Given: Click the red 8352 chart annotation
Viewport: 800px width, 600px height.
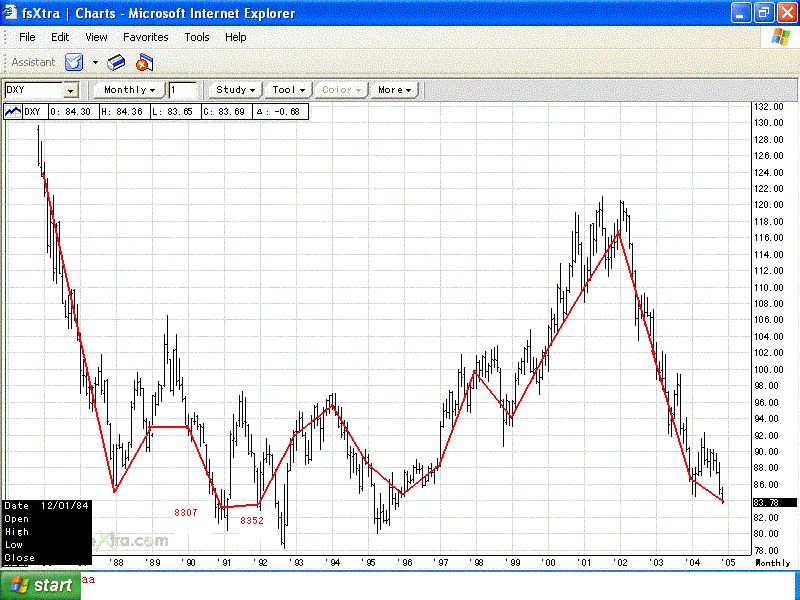Looking at the screenshot, I should 252,521.
